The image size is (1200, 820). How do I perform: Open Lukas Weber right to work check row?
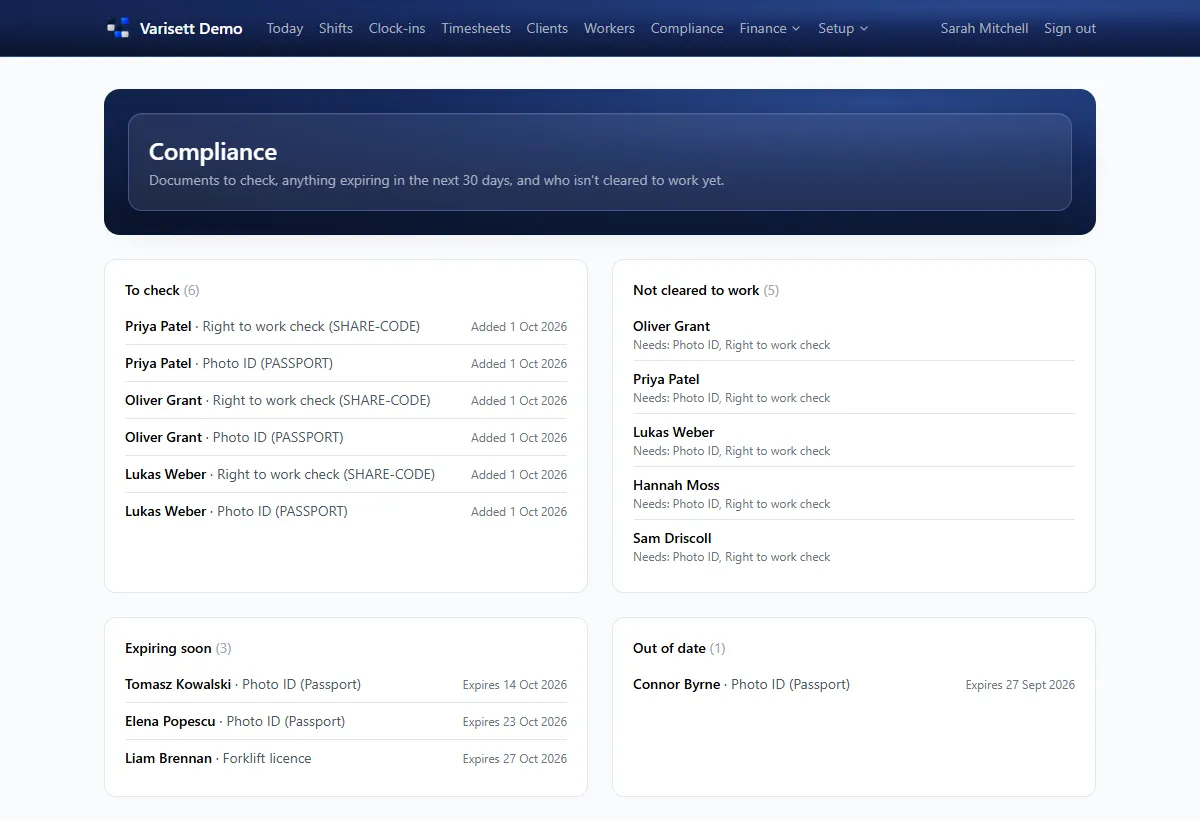[x=346, y=474]
